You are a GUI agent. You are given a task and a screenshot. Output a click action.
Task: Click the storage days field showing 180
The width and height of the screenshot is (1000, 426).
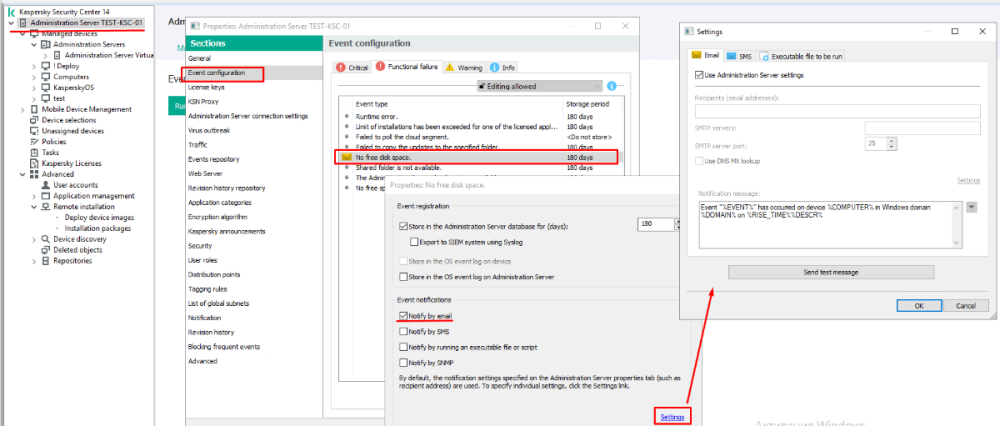coord(656,224)
